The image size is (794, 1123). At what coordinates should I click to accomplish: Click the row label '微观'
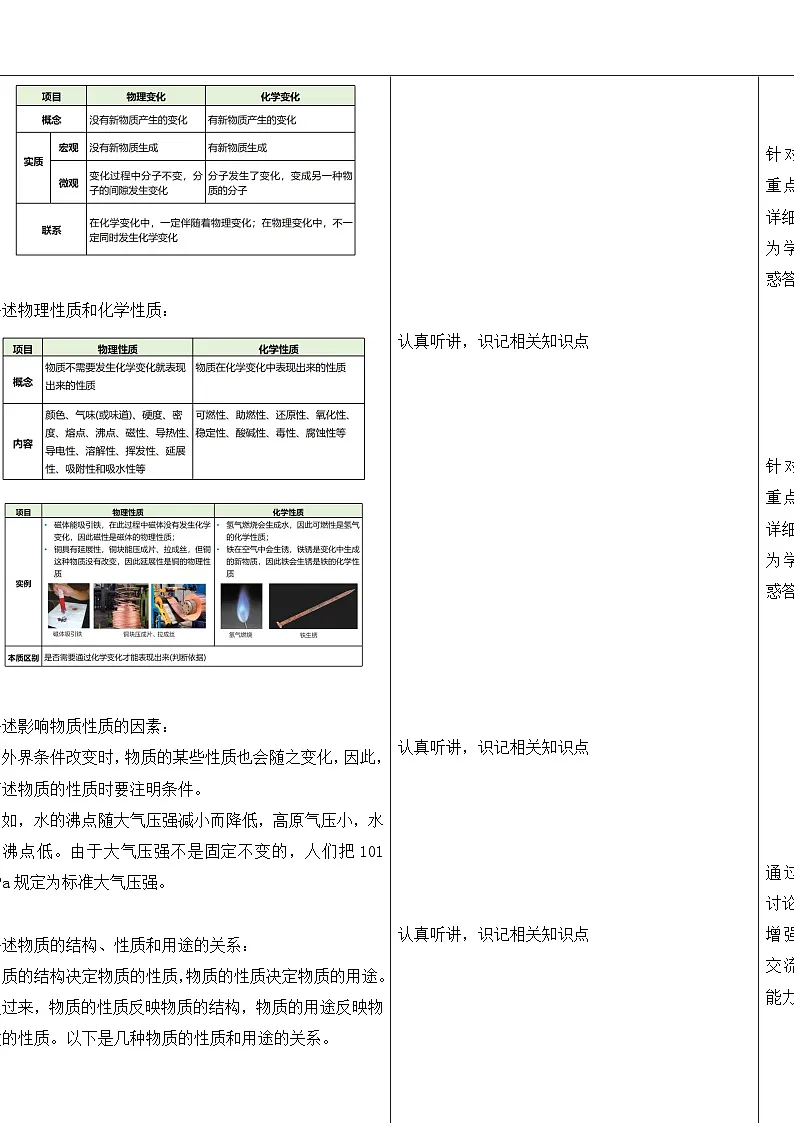[x=69, y=183]
